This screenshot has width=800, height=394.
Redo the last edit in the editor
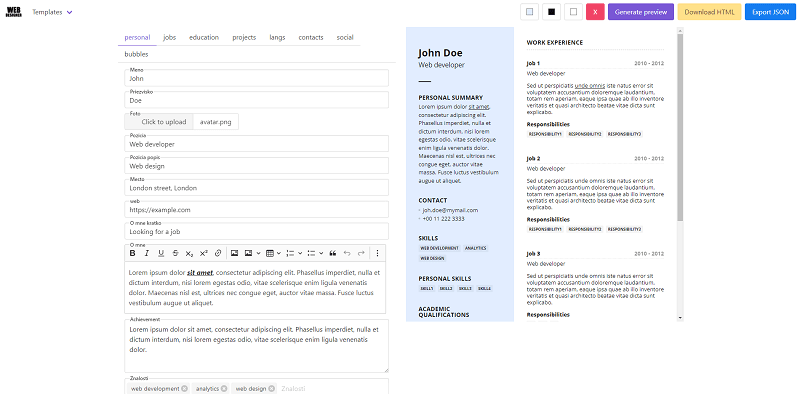361,253
